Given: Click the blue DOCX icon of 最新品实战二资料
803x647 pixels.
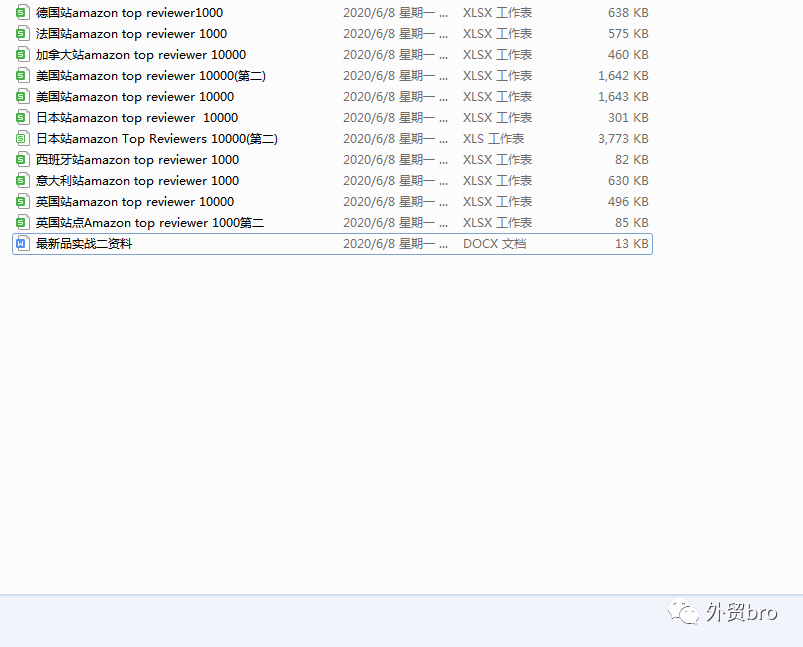Looking at the screenshot, I should pyautogui.click(x=22, y=244).
